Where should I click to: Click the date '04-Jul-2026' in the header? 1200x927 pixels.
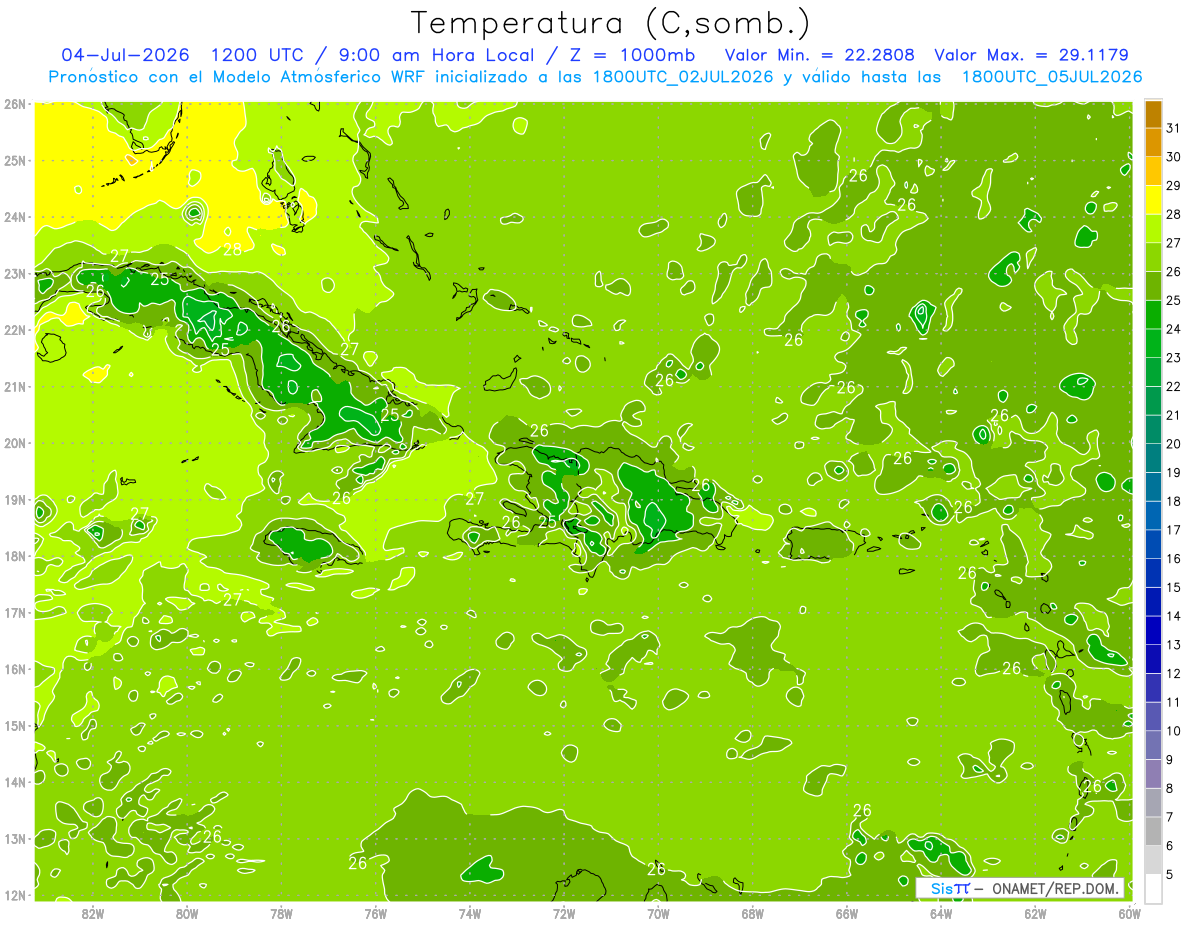point(126,55)
